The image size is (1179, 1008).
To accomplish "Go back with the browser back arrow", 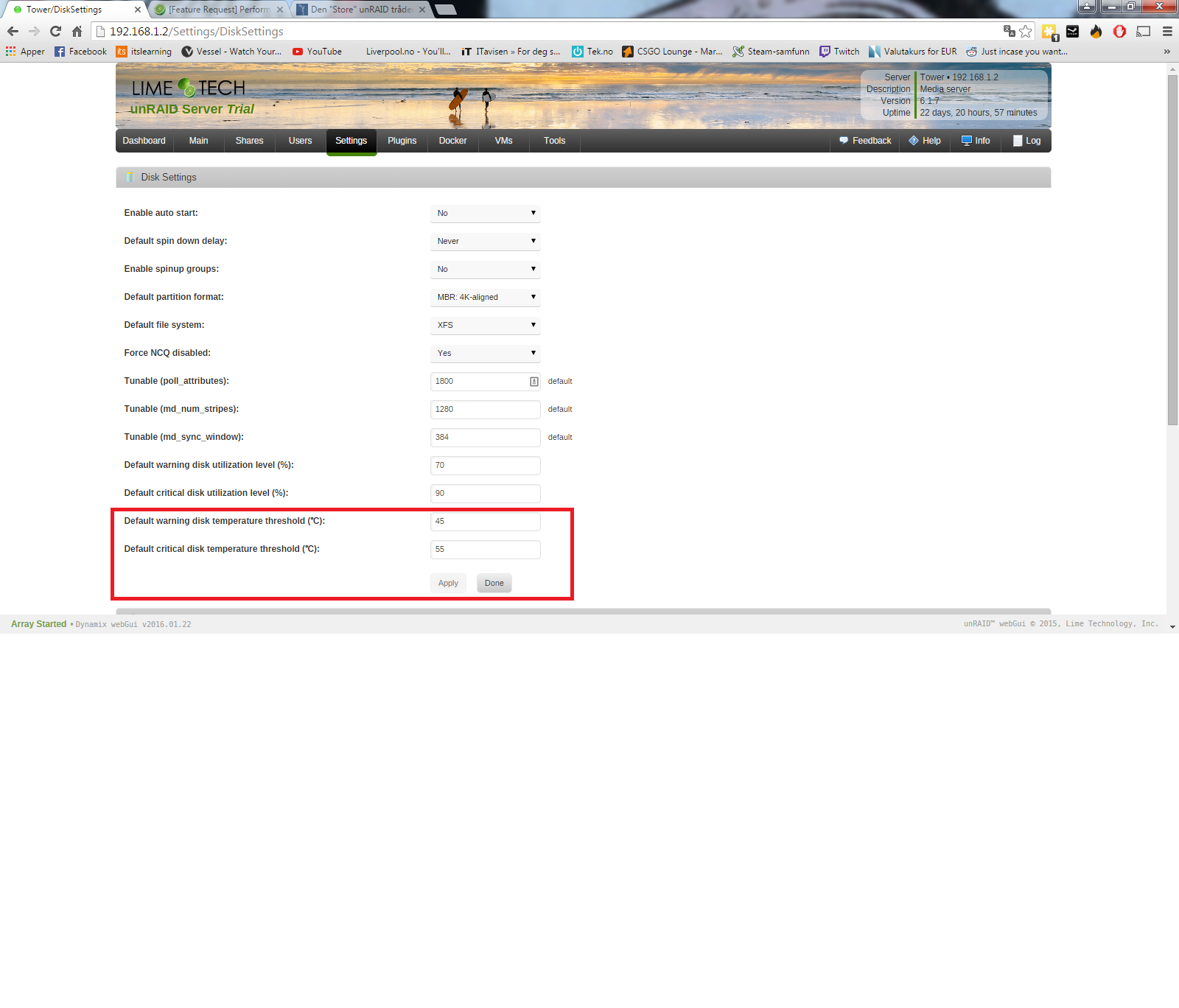I will 13,31.
